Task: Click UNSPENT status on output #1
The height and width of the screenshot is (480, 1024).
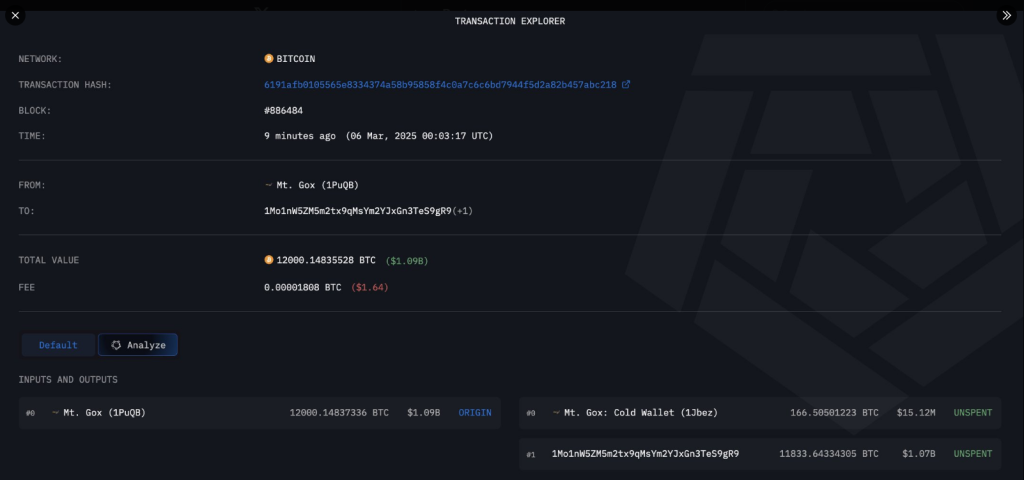Action: pos(972,453)
